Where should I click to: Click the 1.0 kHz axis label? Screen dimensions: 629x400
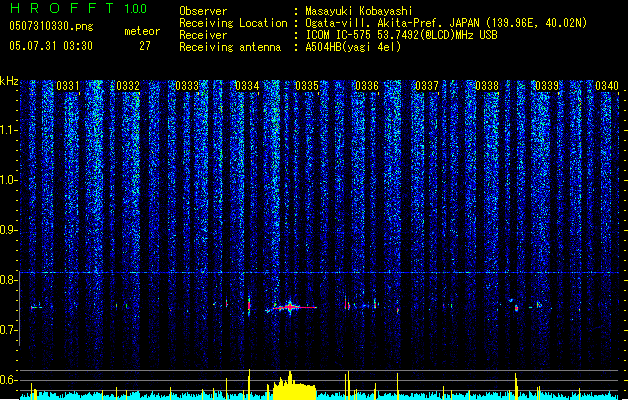[x=8, y=180]
